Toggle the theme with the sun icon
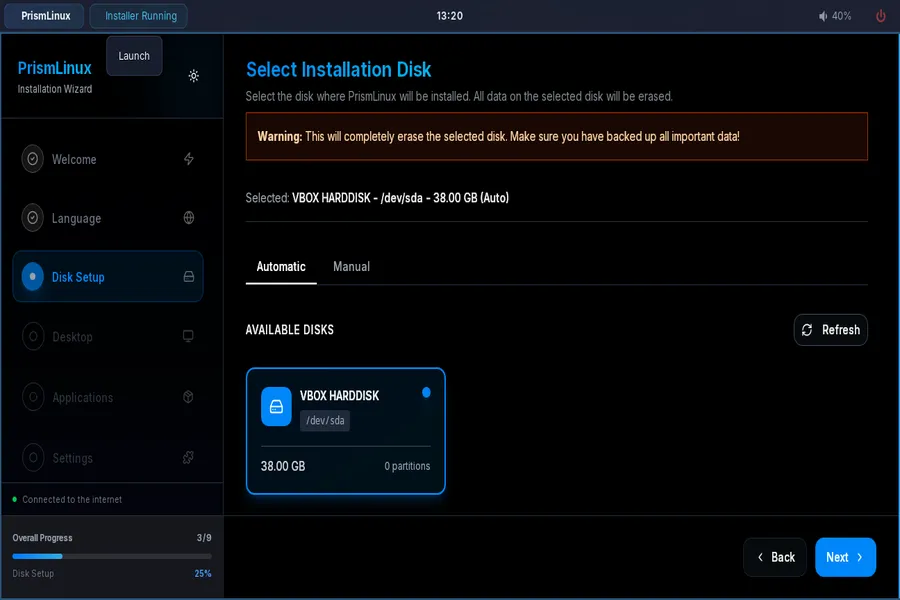Screen dimensions: 900x600 (193, 76)
